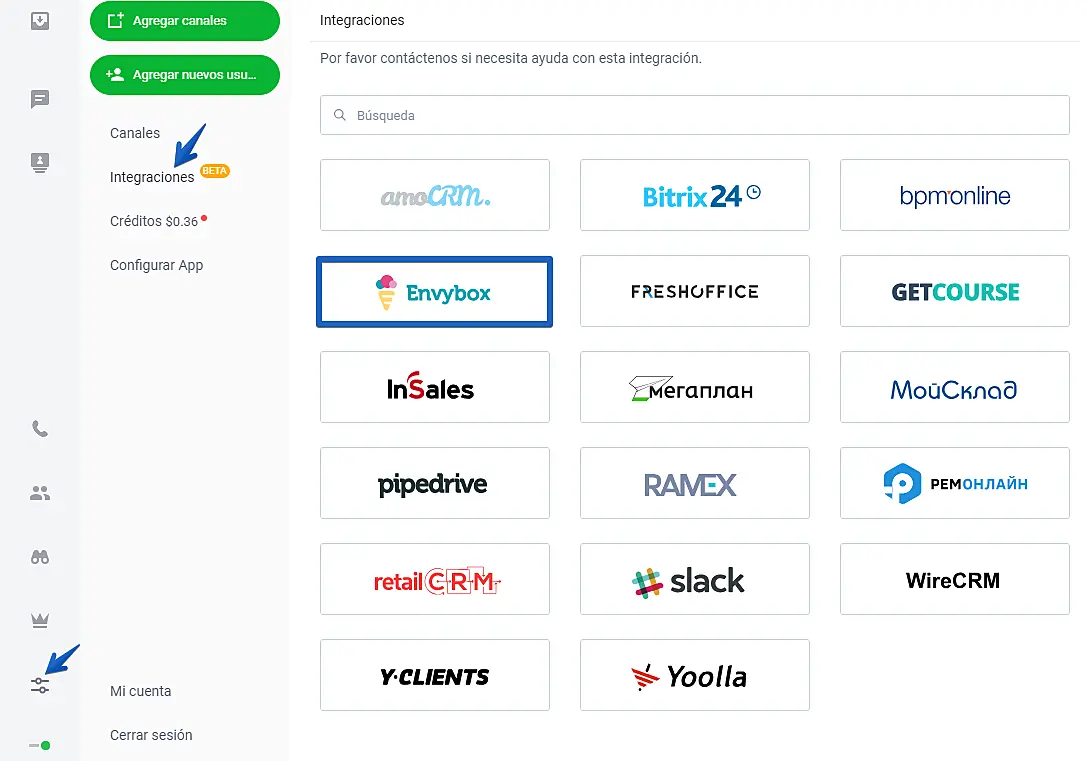
Task: Click Cerrar sesión to log out
Action: (151, 735)
